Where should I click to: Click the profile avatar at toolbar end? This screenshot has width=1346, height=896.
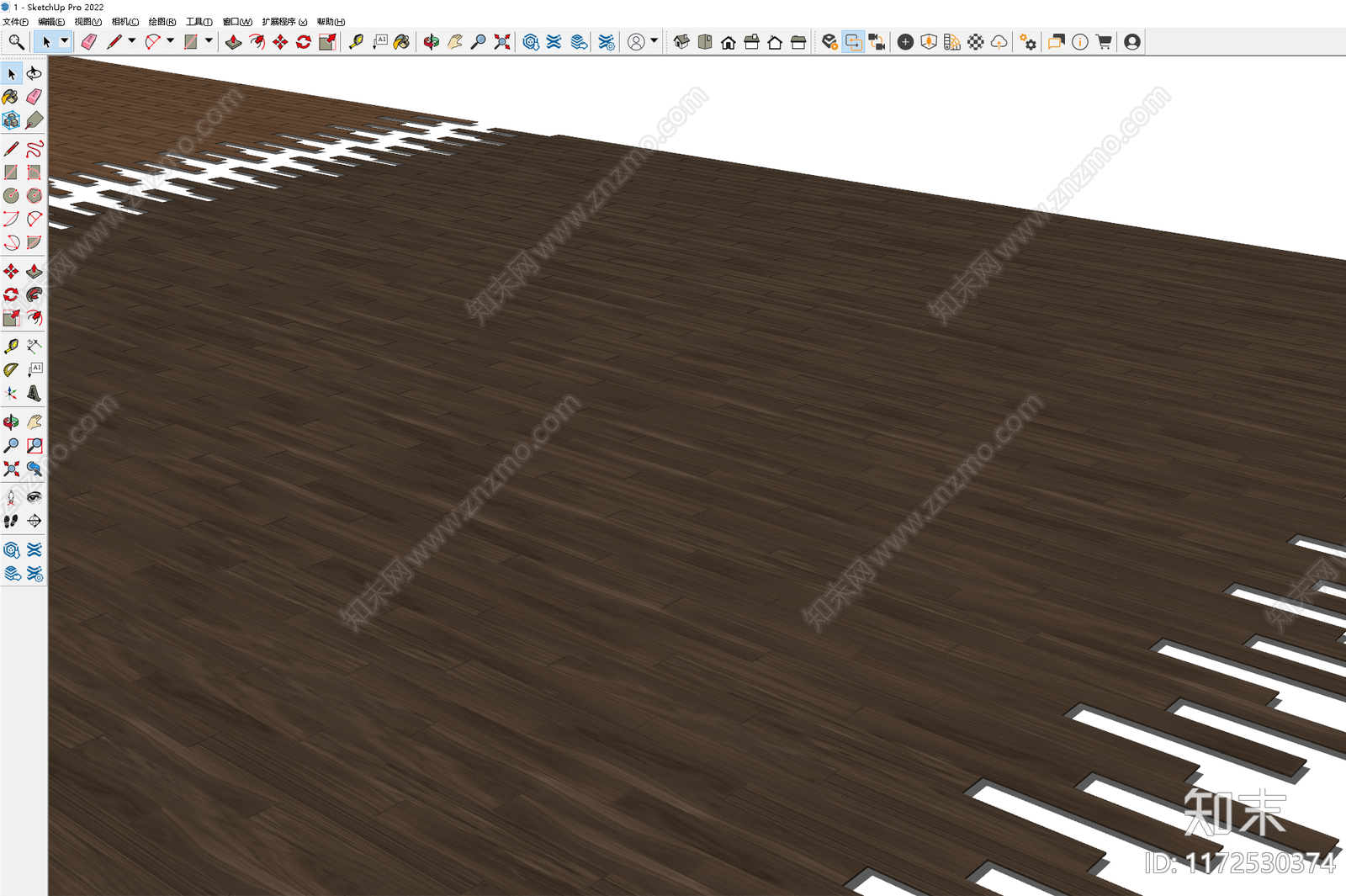coord(1132,41)
